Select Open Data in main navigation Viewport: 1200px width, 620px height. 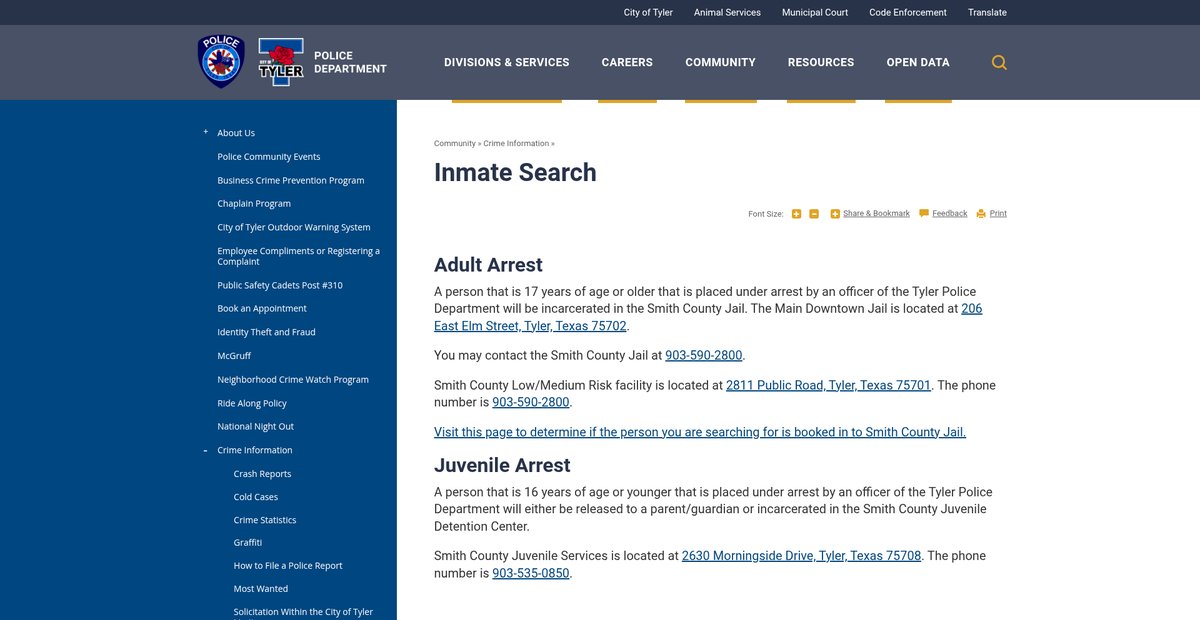coord(917,62)
